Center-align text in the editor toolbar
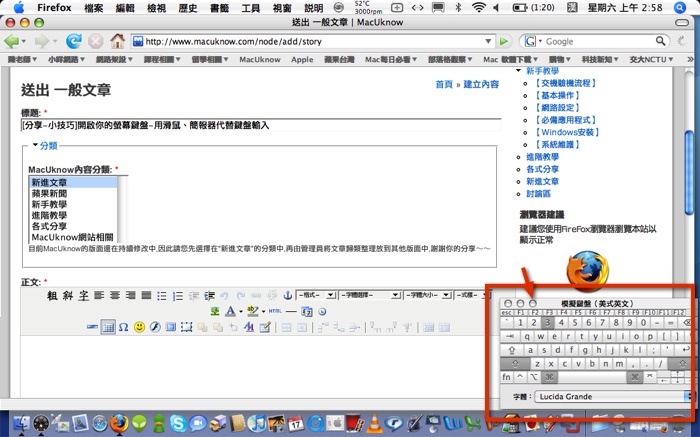The height and width of the screenshot is (437, 700). (x=115, y=295)
